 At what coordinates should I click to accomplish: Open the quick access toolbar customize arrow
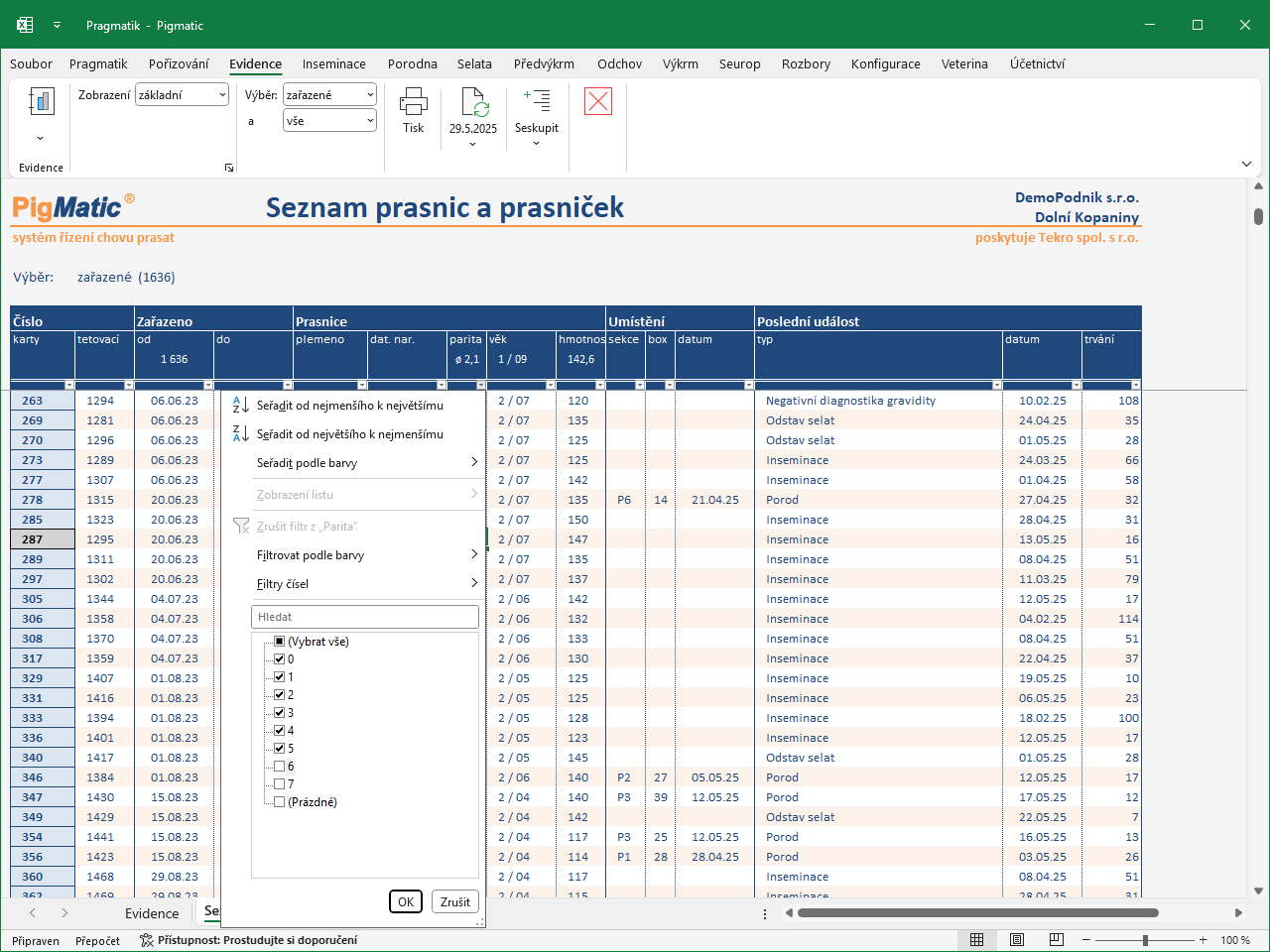(x=58, y=25)
